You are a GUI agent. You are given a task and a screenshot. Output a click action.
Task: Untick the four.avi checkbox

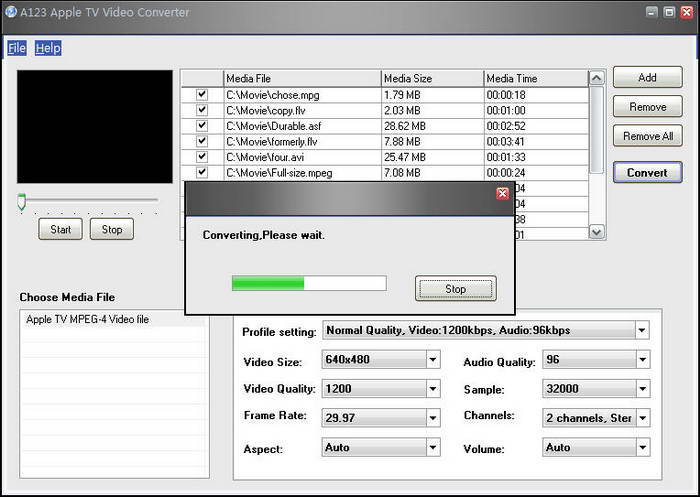click(202, 157)
